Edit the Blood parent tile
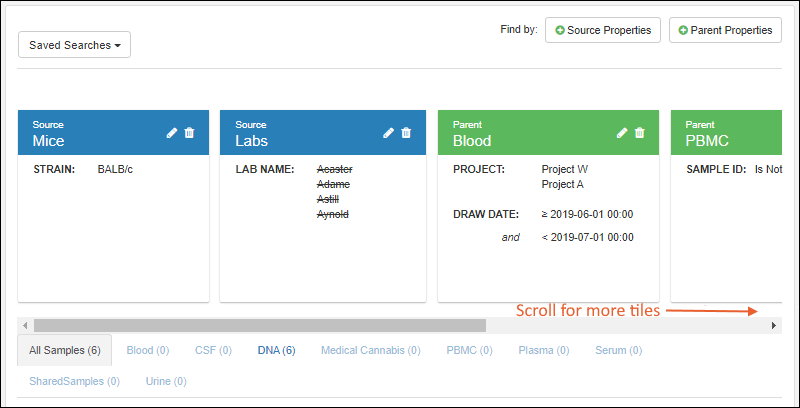 point(622,133)
